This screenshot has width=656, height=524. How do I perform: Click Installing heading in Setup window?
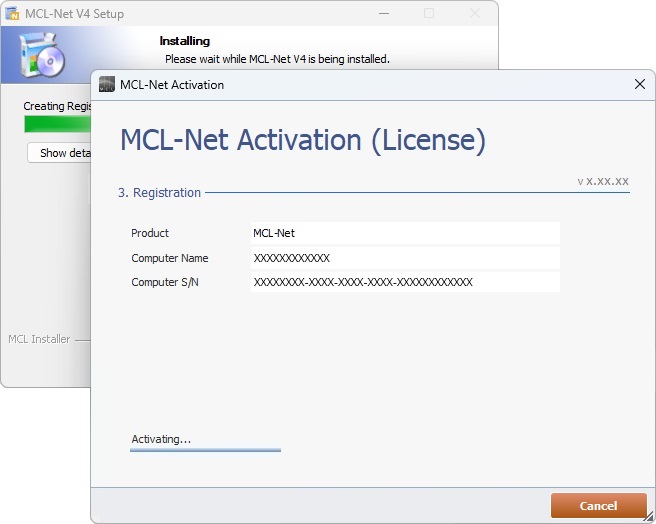[184, 41]
